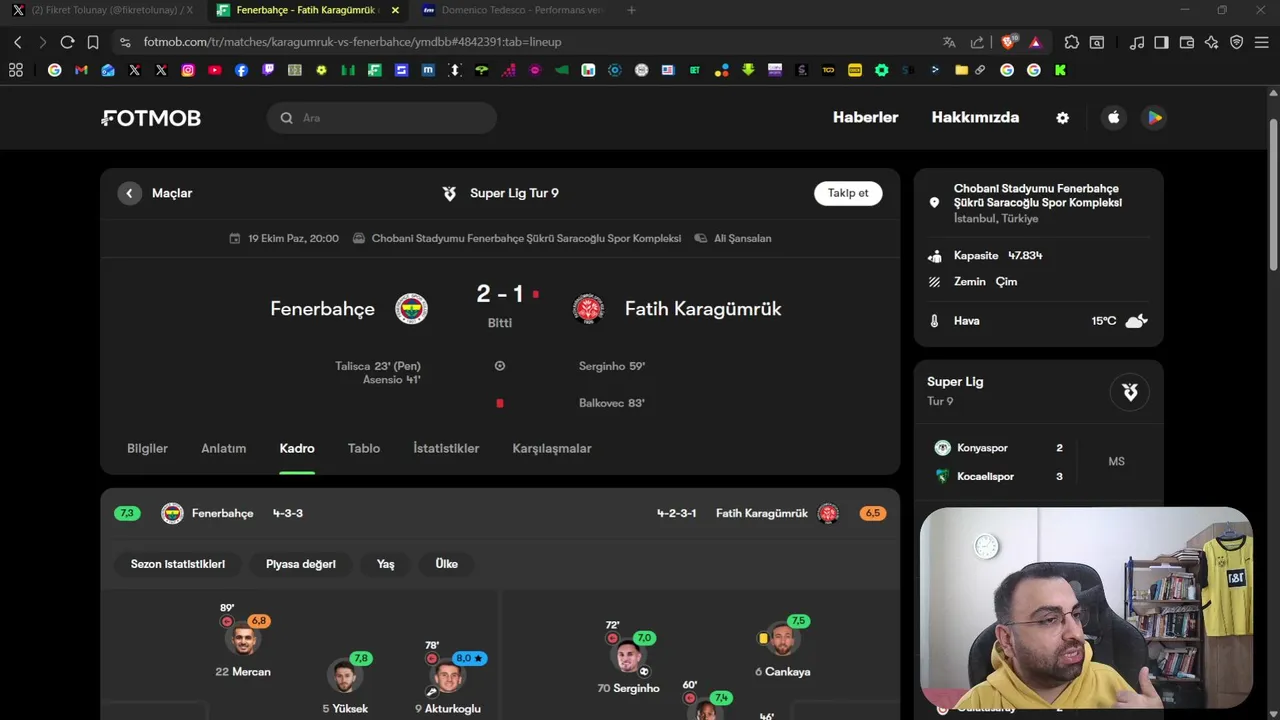This screenshot has width=1280, height=720.
Task: Open the Hakkımızda link in header
Action: (975, 117)
